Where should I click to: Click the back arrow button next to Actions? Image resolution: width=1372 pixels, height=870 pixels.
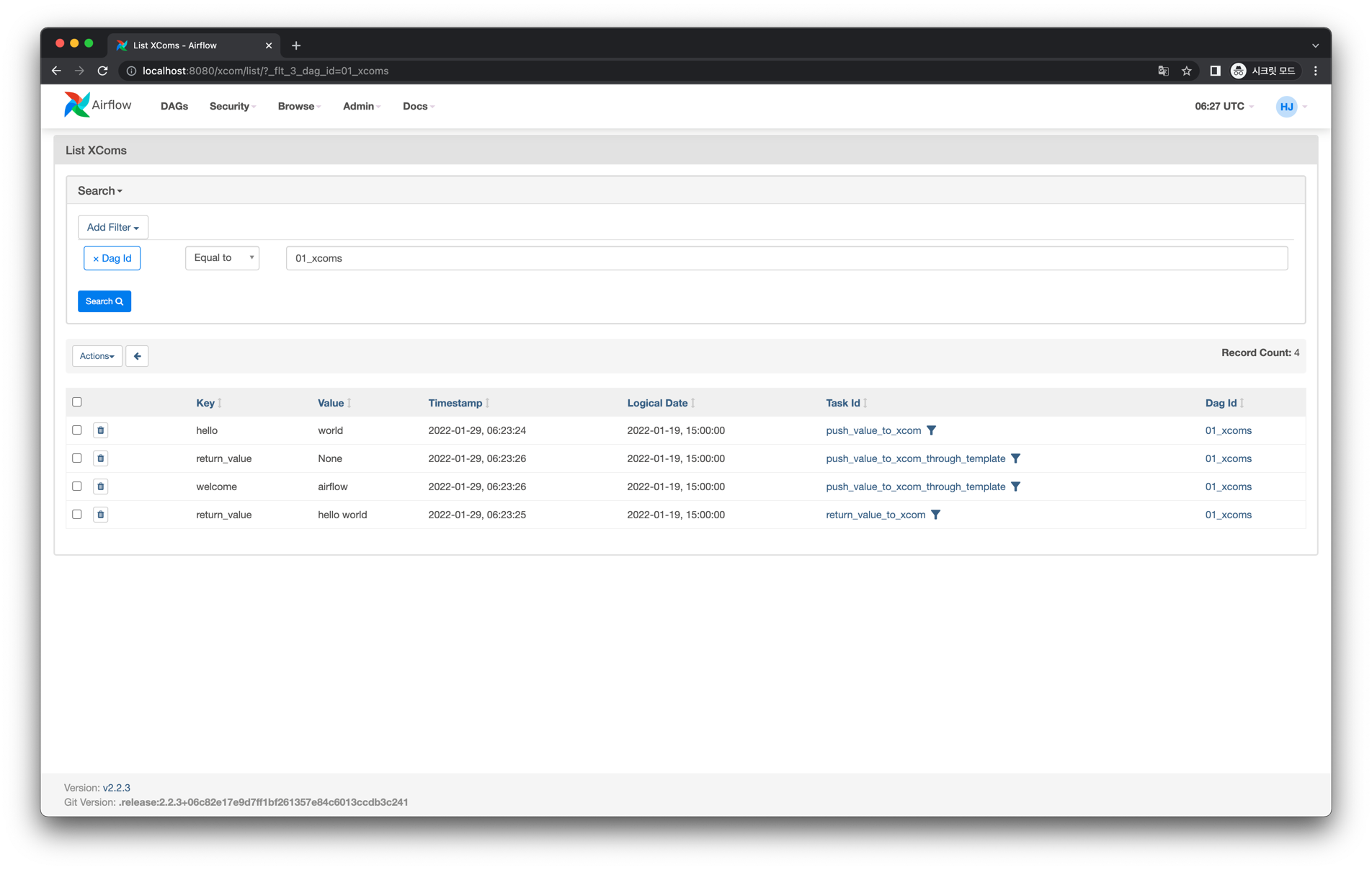click(x=137, y=356)
